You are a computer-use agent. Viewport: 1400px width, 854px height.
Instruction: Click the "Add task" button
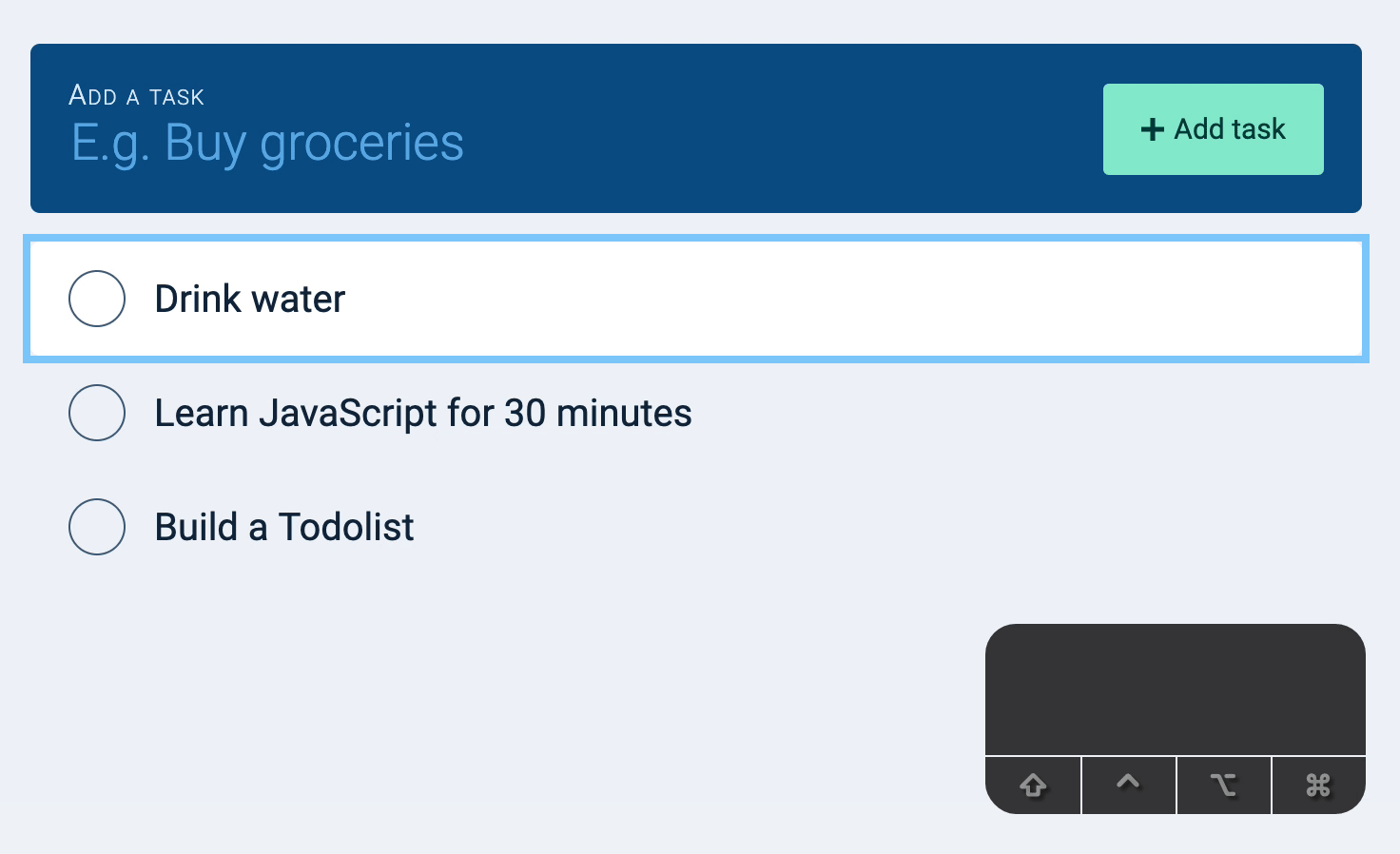[1213, 128]
